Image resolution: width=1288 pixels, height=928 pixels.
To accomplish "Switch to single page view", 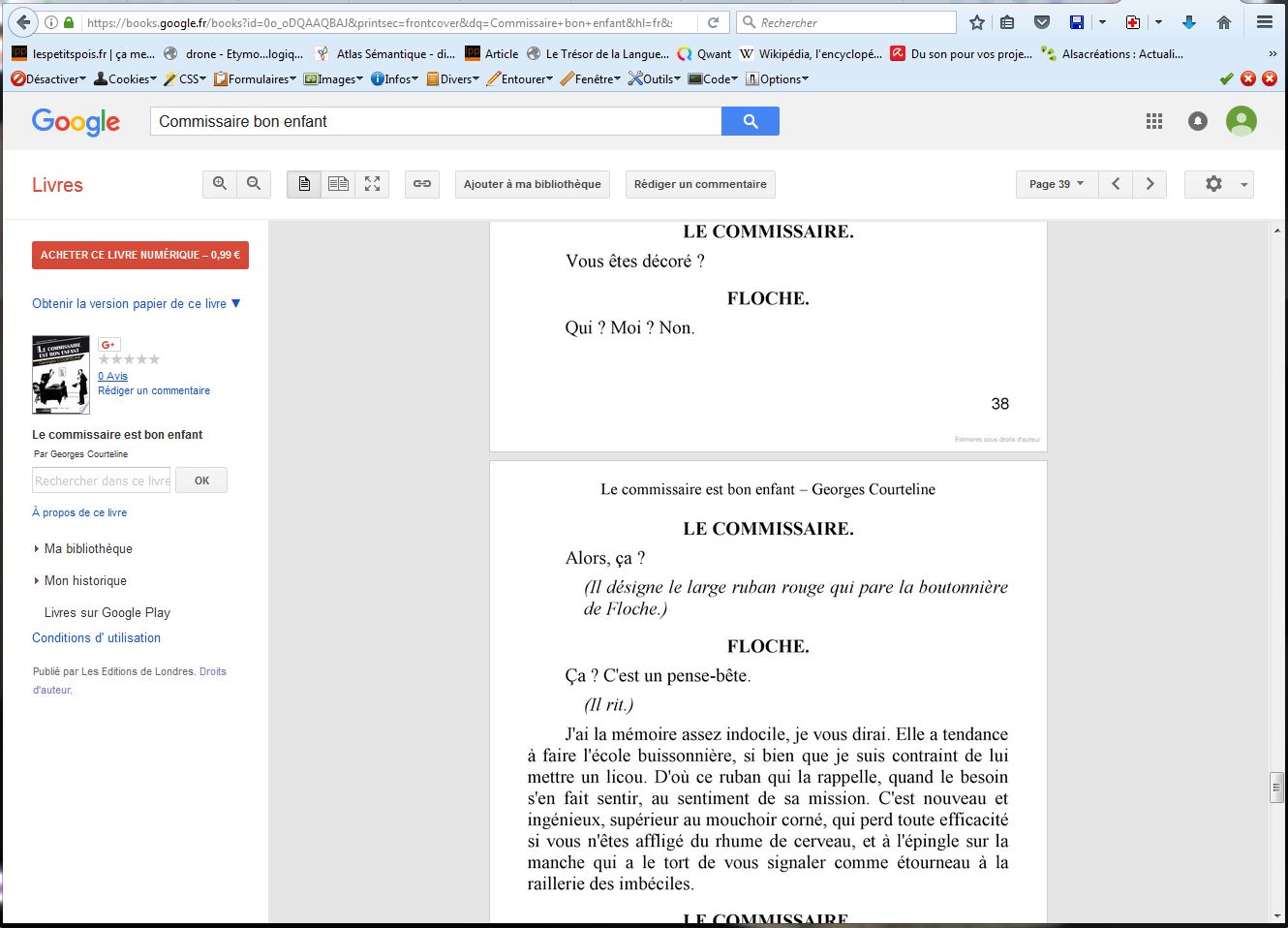I will 304,184.
